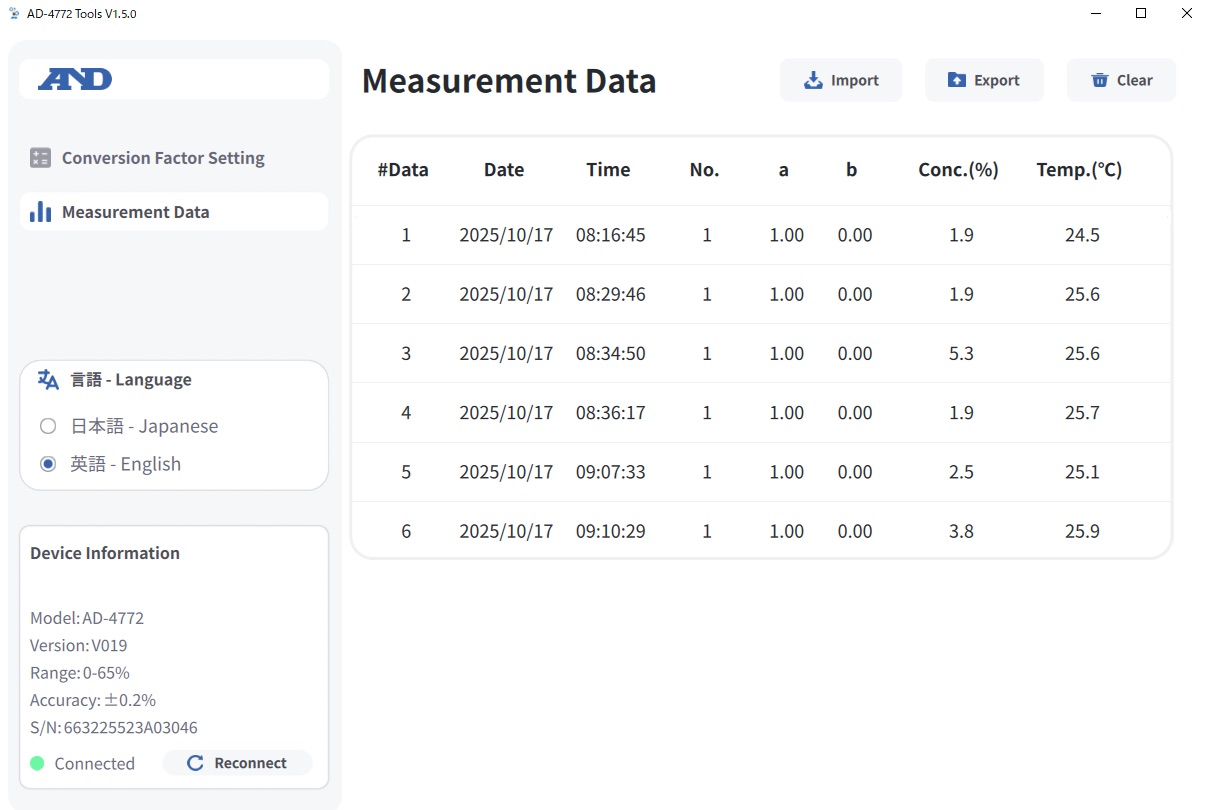Click the Measurement Data bar chart icon
Viewport: 1209px width, 810px height.
click(40, 212)
